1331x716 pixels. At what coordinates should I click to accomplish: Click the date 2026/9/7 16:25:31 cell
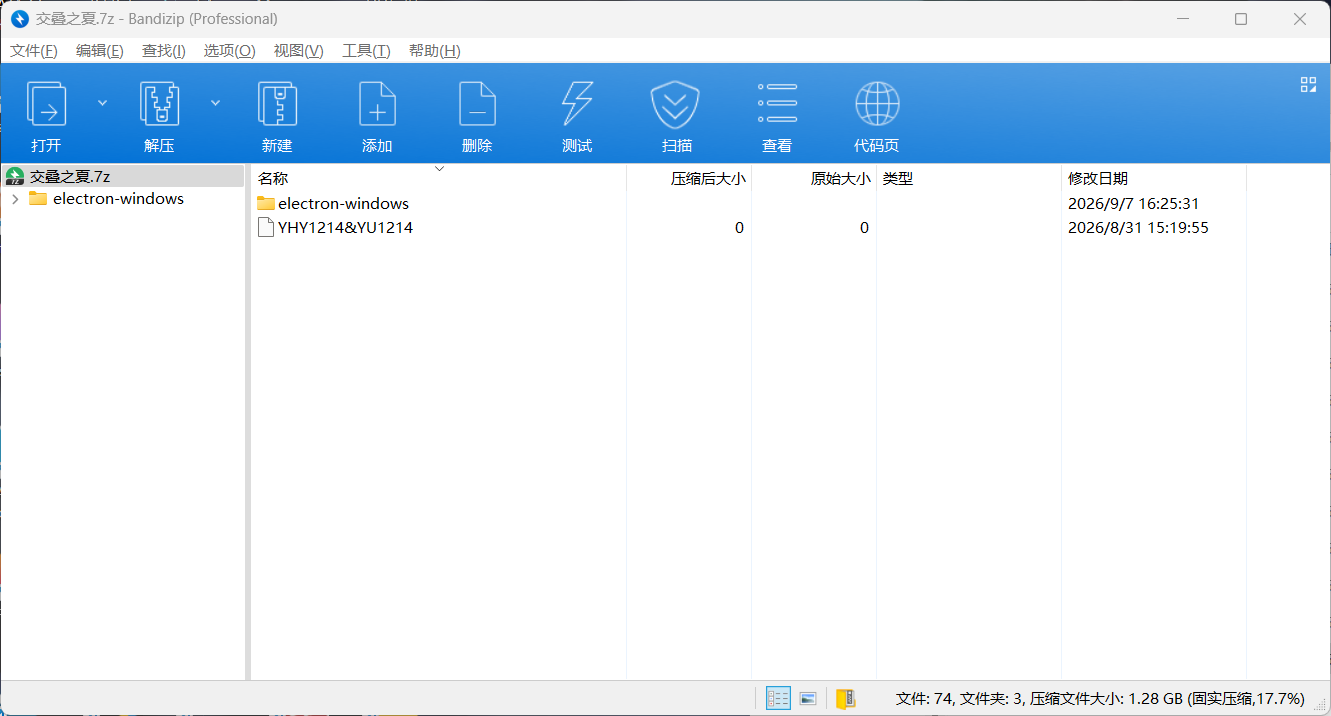tap(1133, 203)
